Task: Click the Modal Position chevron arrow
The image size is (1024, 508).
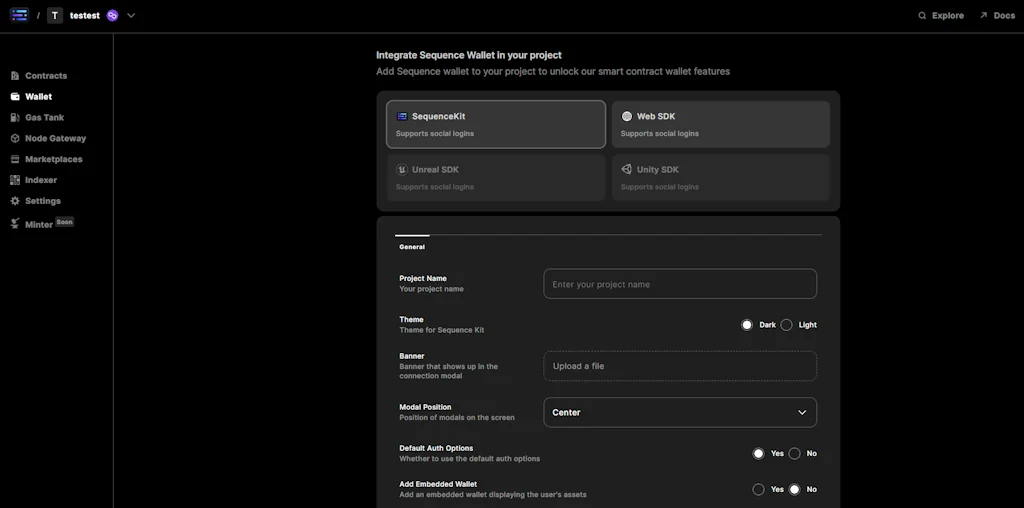Action: click(x=802, y=413)
